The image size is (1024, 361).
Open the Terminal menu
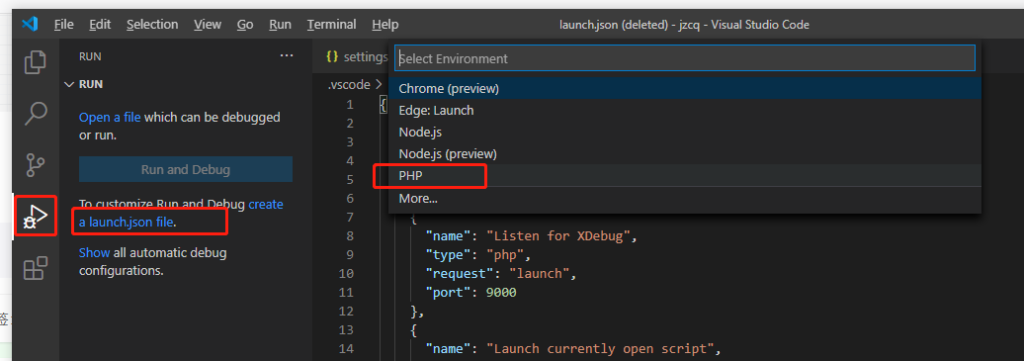(x=332, y=25)
